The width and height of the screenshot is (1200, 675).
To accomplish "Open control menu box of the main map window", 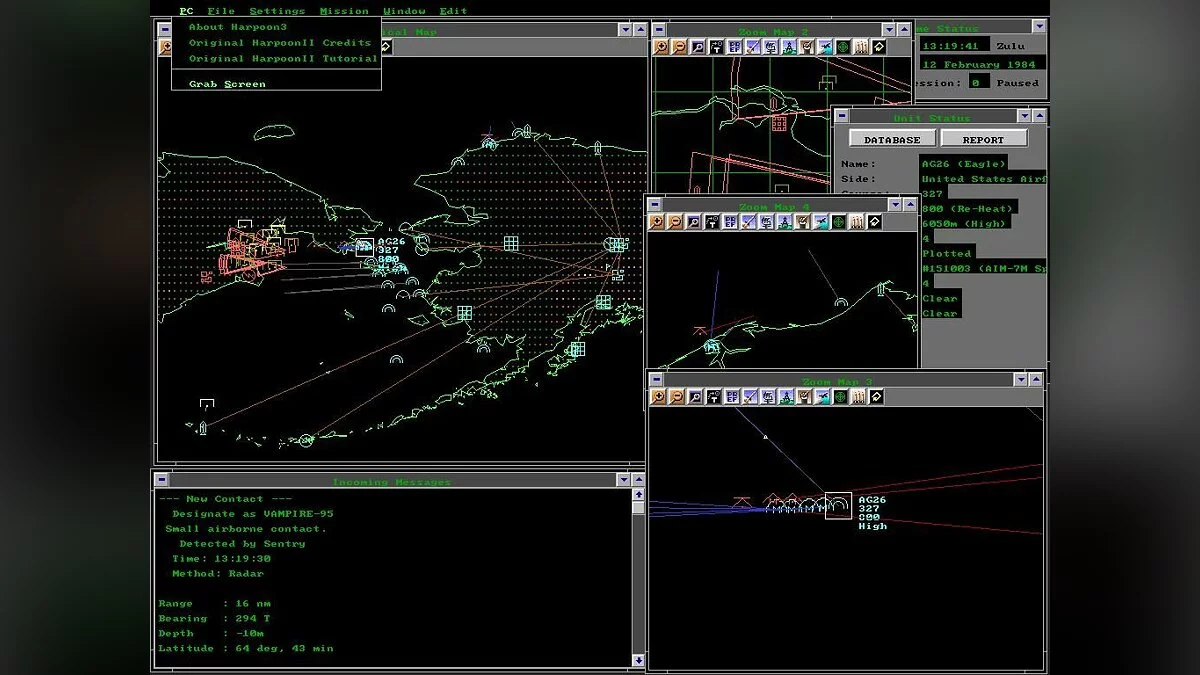I will 166,31.
